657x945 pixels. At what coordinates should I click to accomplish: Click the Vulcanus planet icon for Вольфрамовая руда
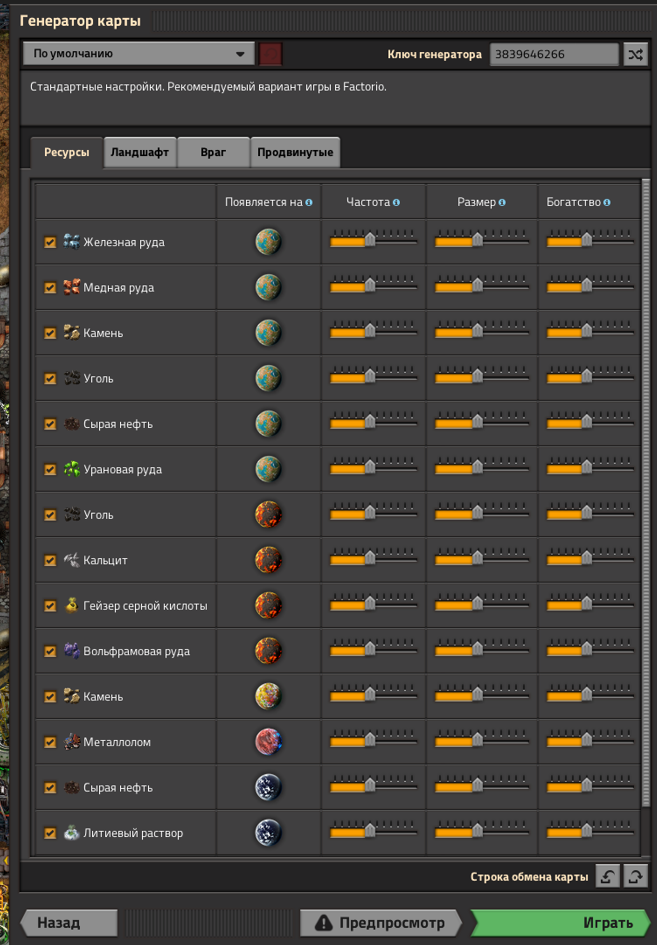pos(268,651)
